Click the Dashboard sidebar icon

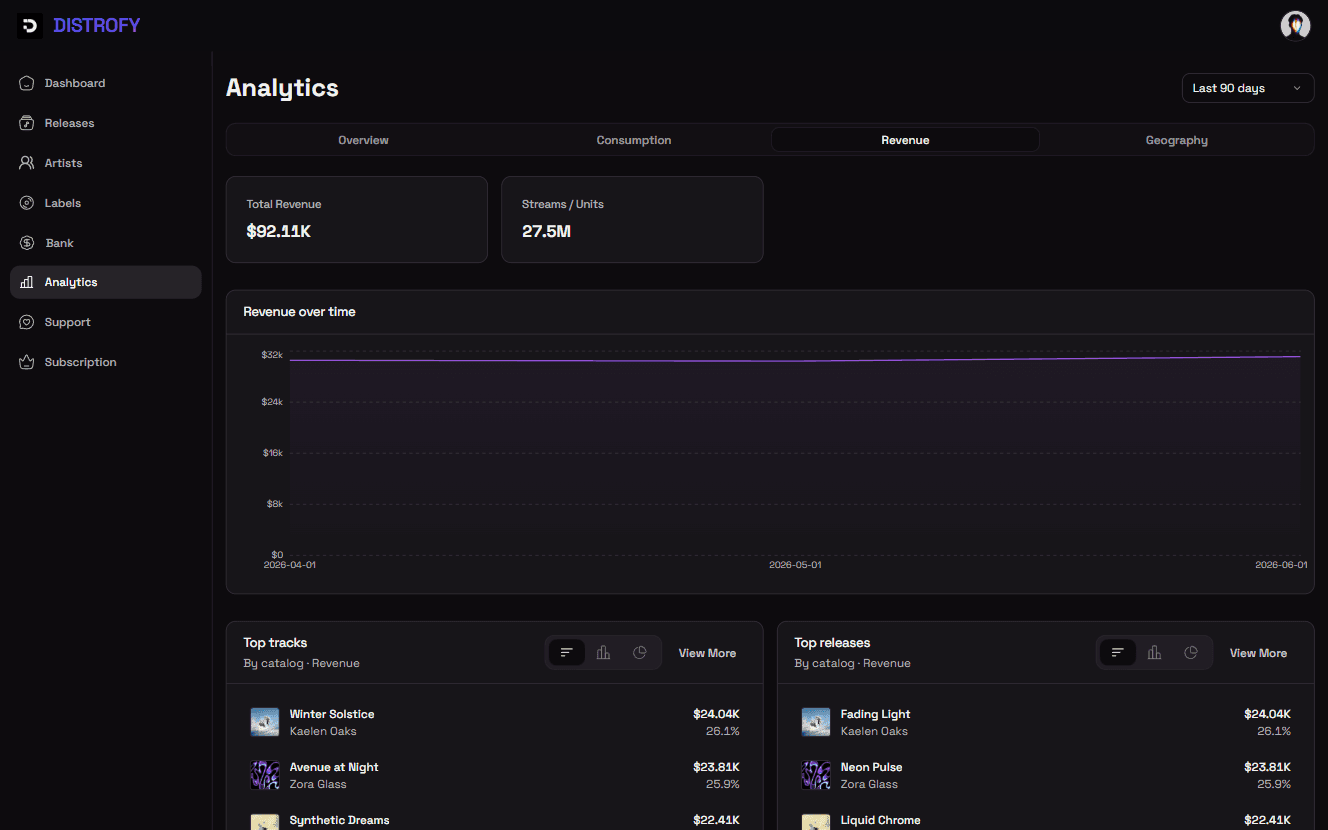(27, 83)
